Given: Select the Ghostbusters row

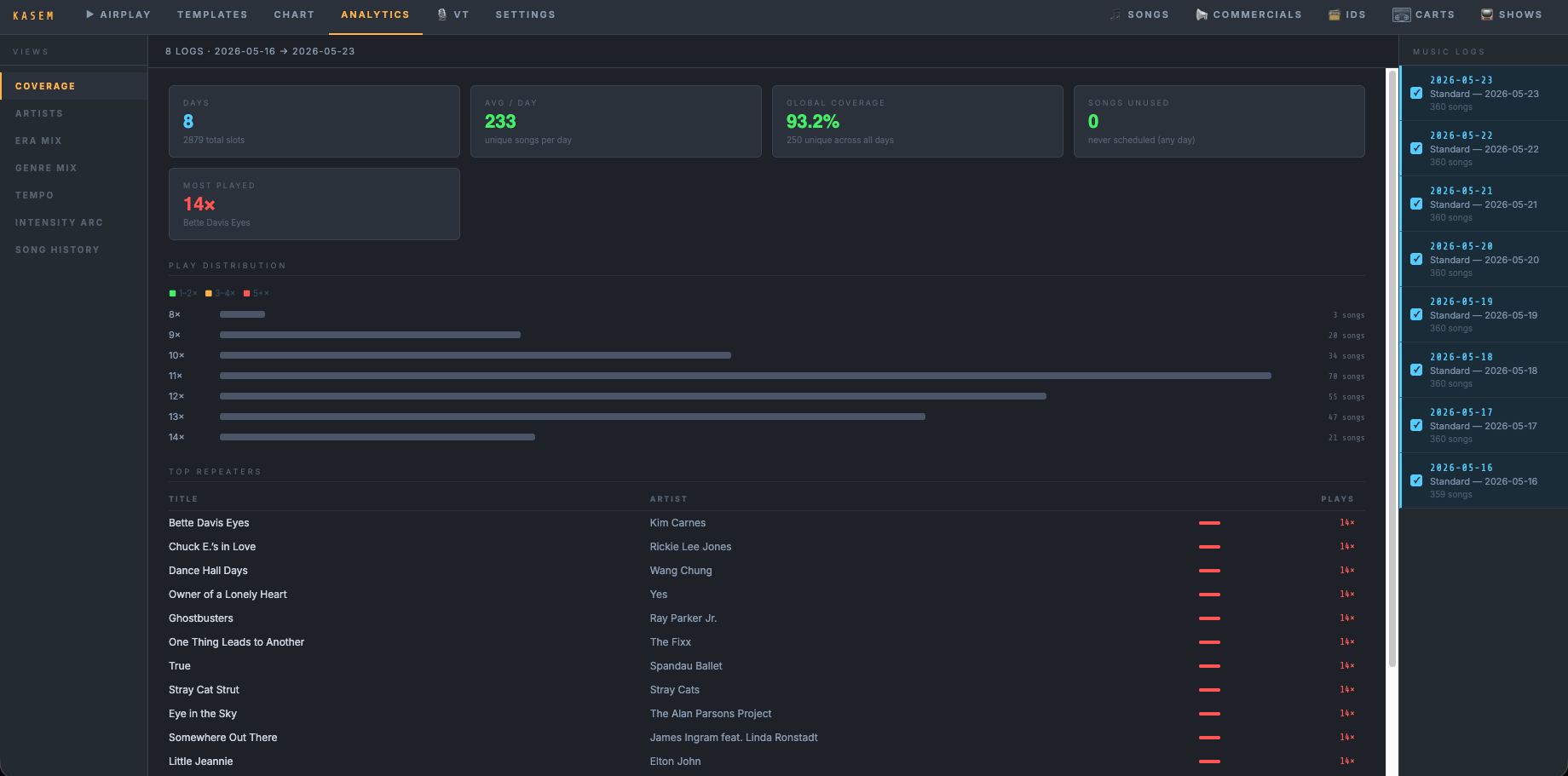Looking at the screenshot, I should tap(766, 618).
